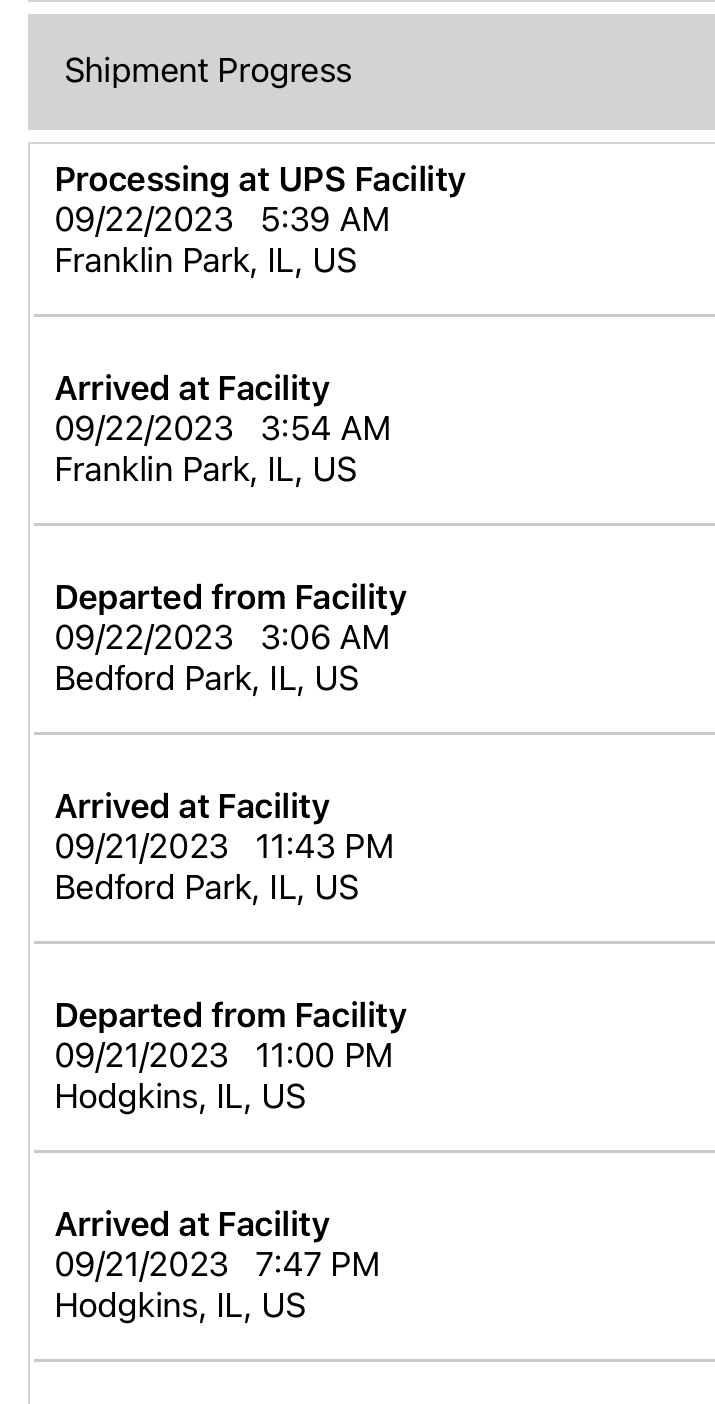Tap Bedford Park location under 3:06 AM departure

pos(206,679)
